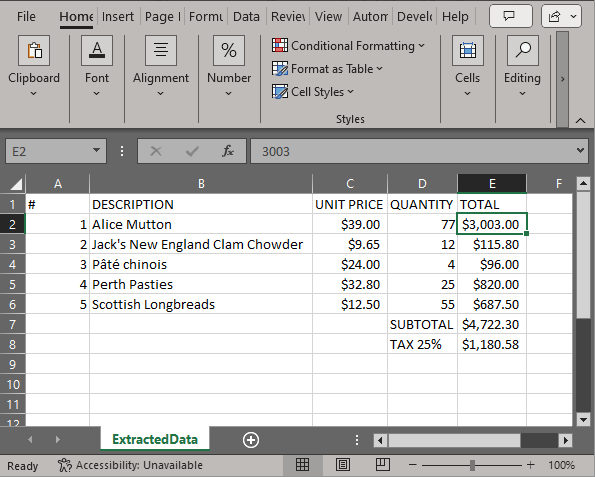Open Insert Function fx dialog

point(228,151)
